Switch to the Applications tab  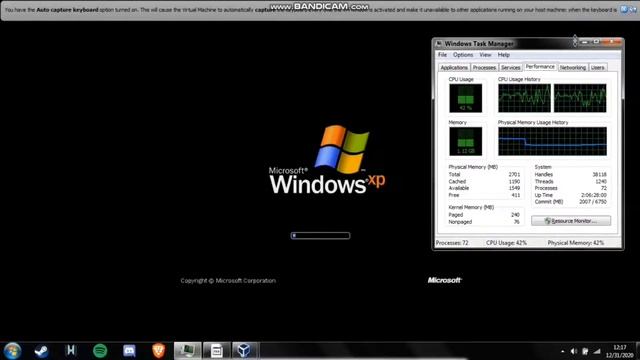point(454,67)
